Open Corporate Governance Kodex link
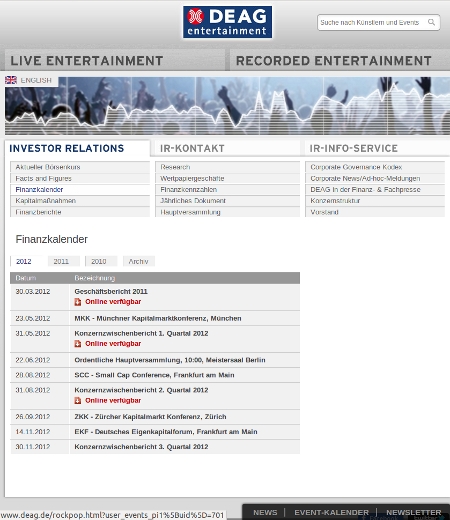 point(375,167)
